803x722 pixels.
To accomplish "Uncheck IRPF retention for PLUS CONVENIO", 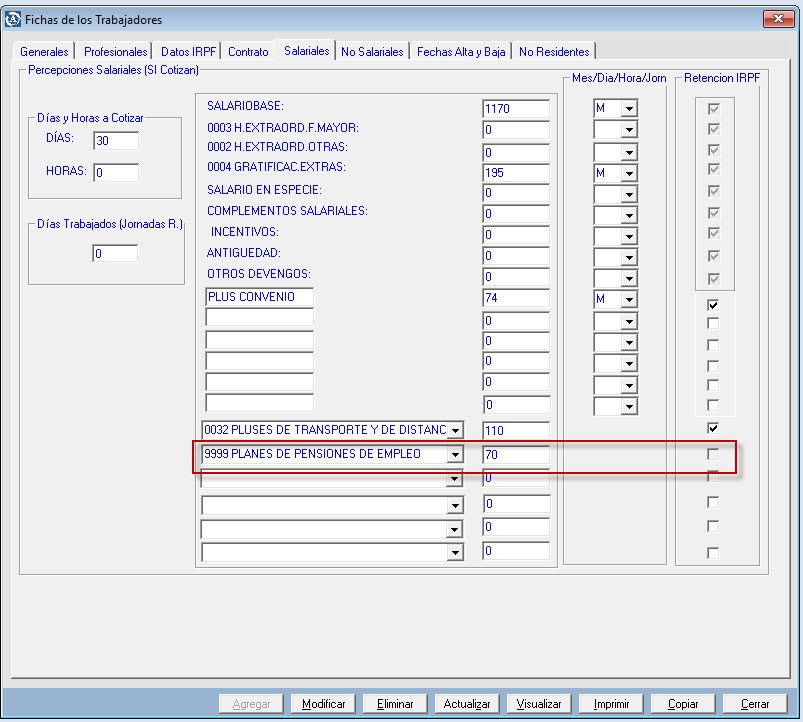I will click(713, 305).
